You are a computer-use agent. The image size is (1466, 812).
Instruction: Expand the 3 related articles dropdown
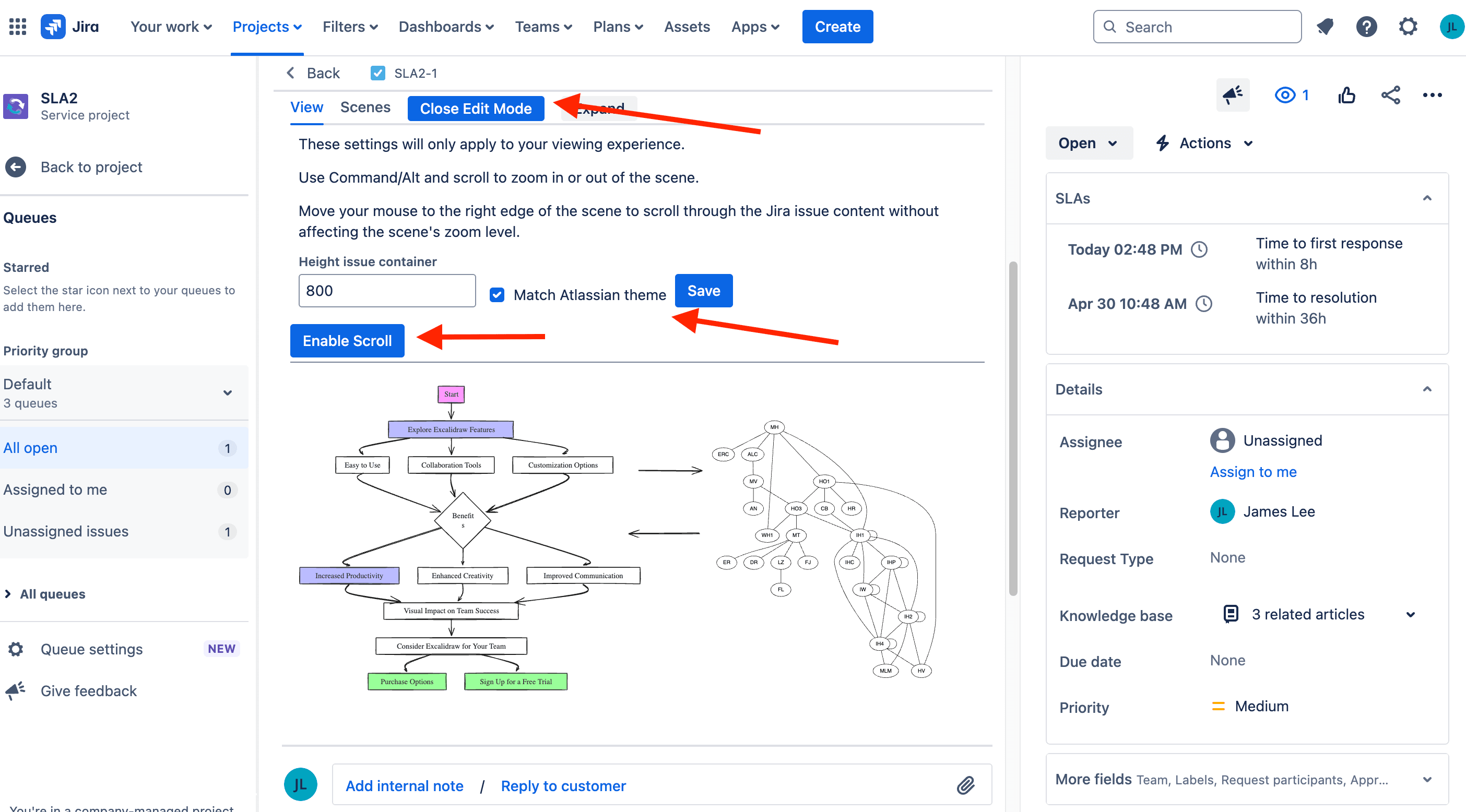(x=1410, y=615)
